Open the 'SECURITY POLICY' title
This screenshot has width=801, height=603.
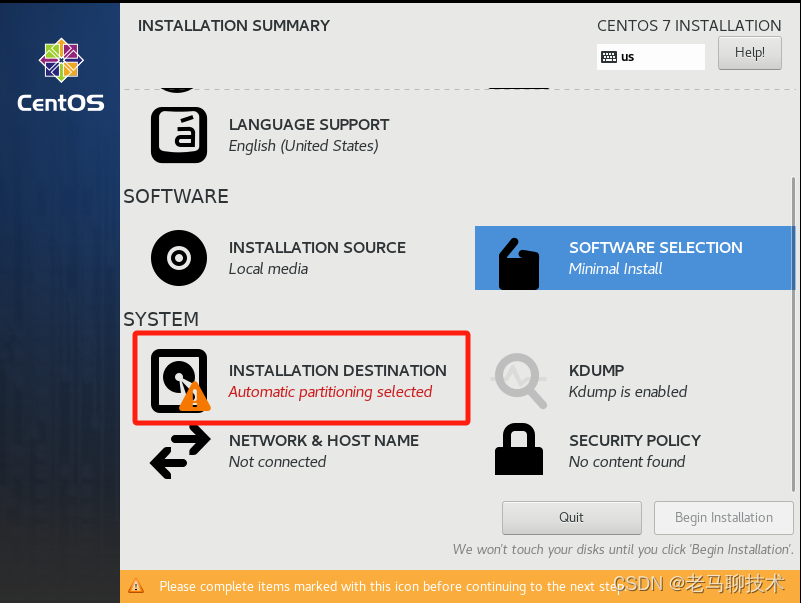click(x=635, y=440)
